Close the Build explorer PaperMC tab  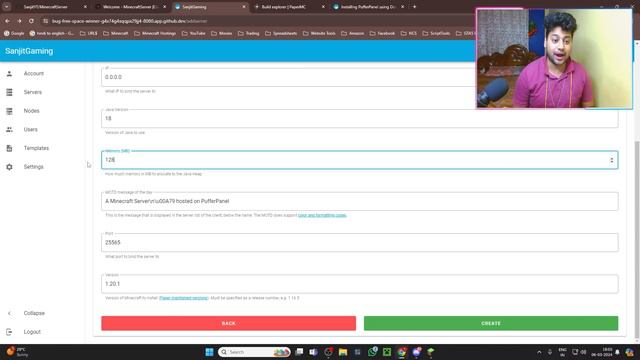tap(323, 7)
